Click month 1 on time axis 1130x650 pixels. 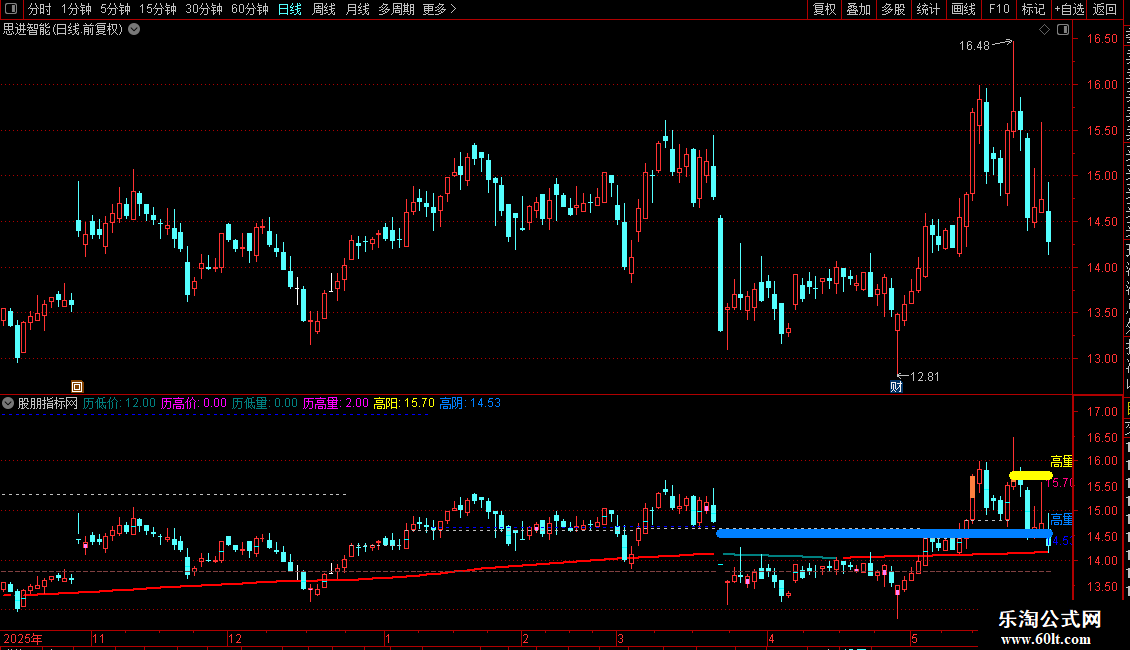(388, 638)
